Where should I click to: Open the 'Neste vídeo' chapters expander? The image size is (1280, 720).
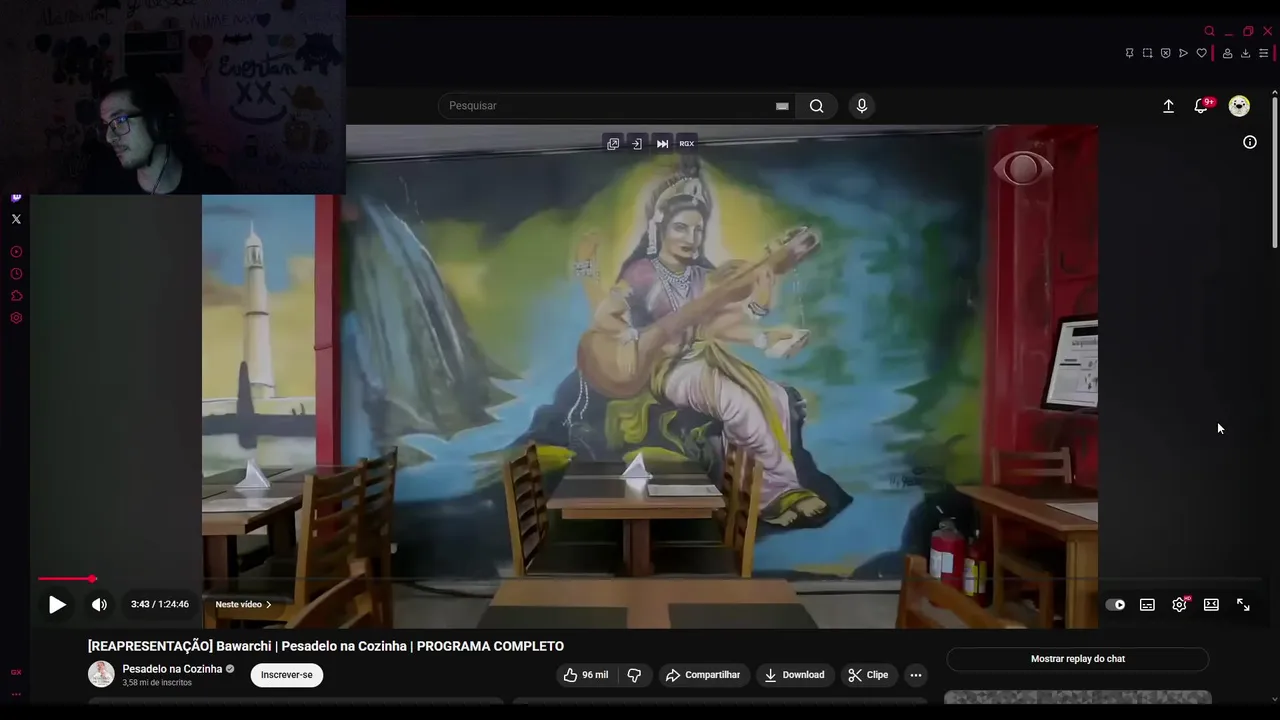click(243, 605)
